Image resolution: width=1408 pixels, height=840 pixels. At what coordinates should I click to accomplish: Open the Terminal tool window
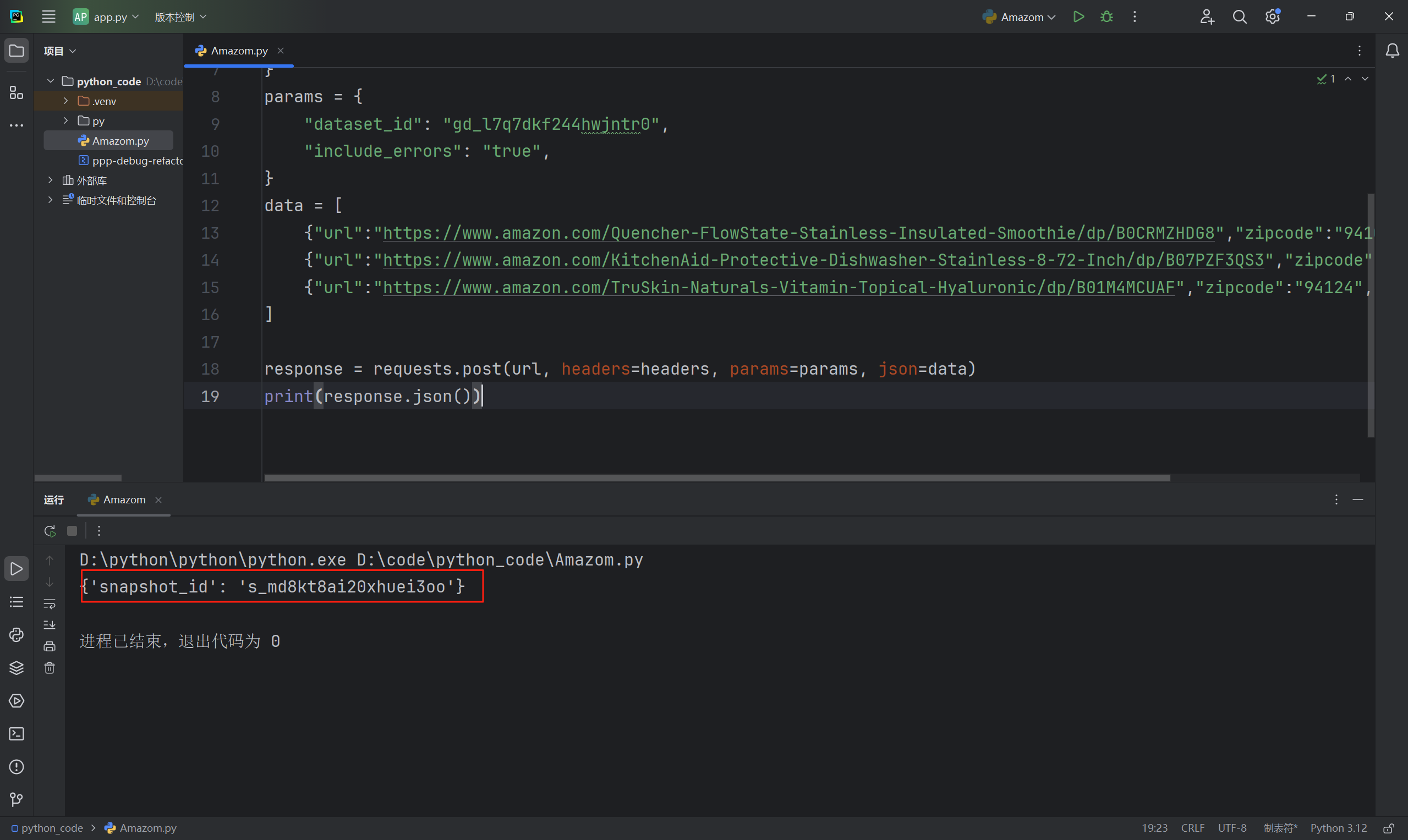(17, 734)
